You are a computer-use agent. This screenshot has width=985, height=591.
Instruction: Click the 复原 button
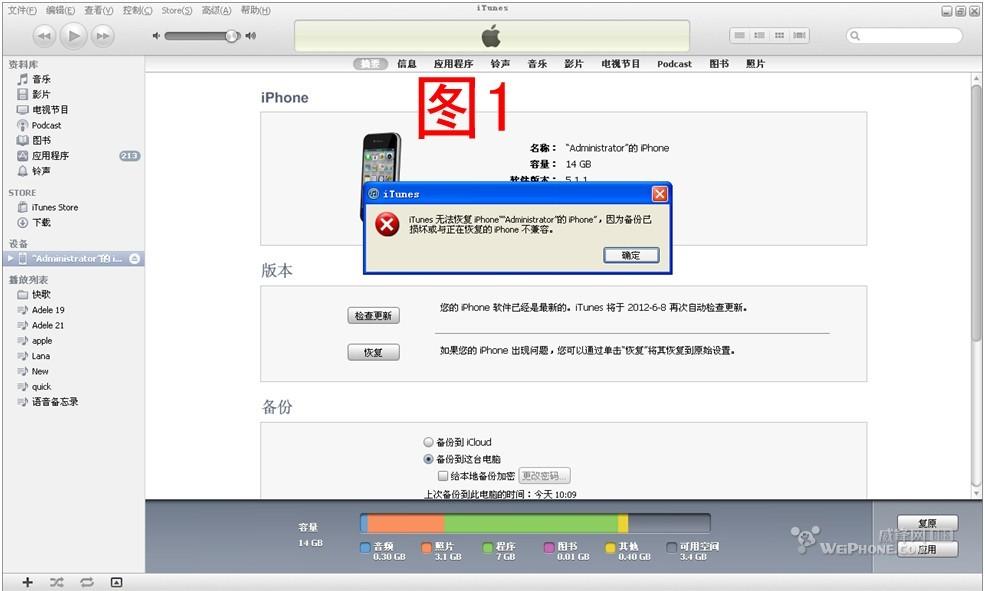click(927, 523)
